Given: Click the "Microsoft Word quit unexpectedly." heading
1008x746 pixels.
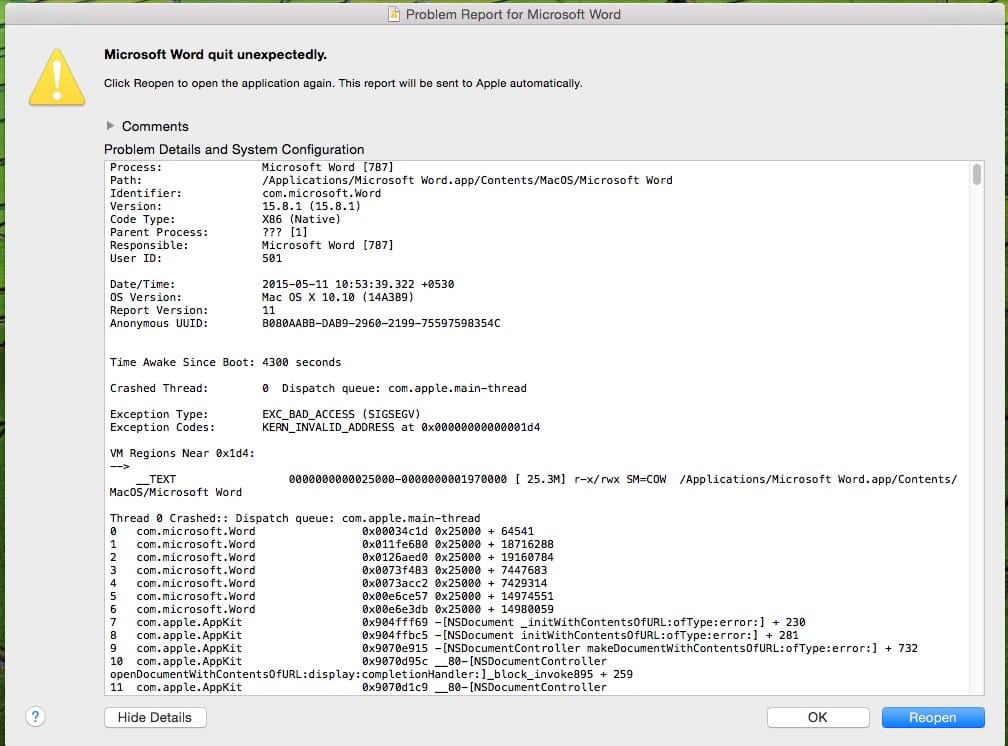Looking at the screenshot, I should coord(215,55).
